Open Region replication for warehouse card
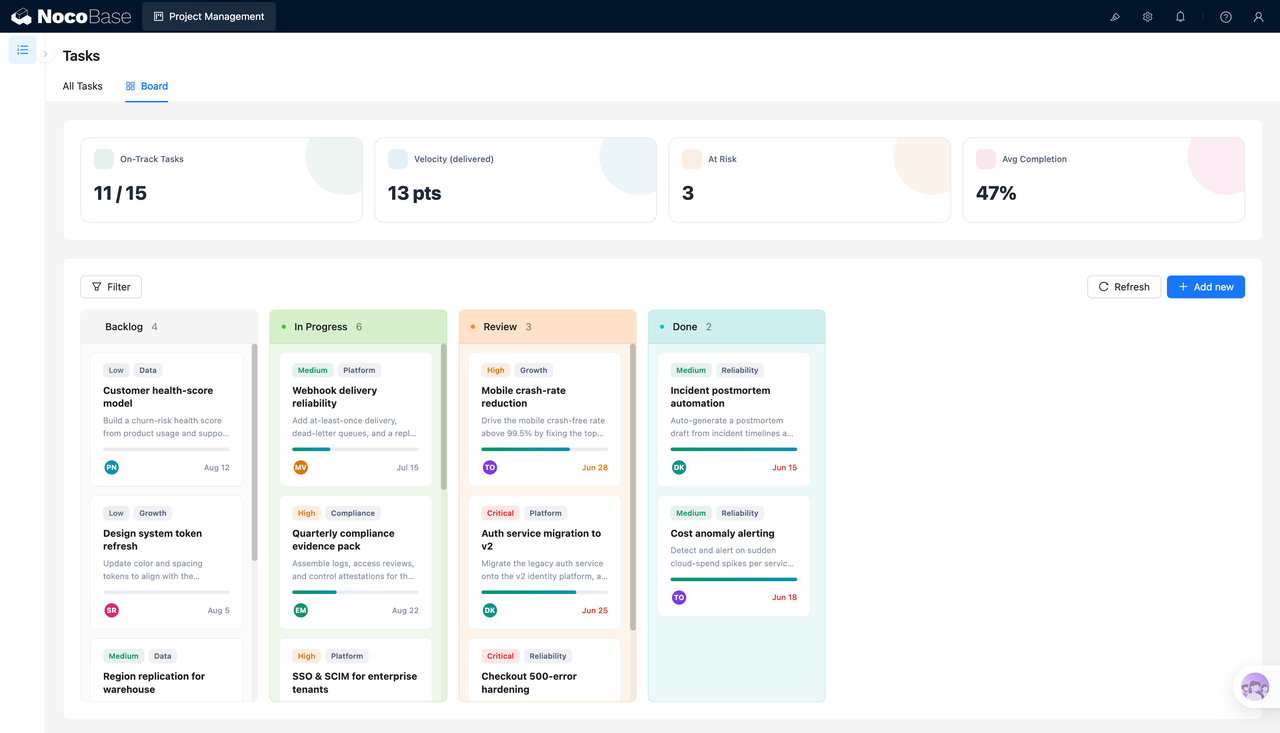 [166, 670]
